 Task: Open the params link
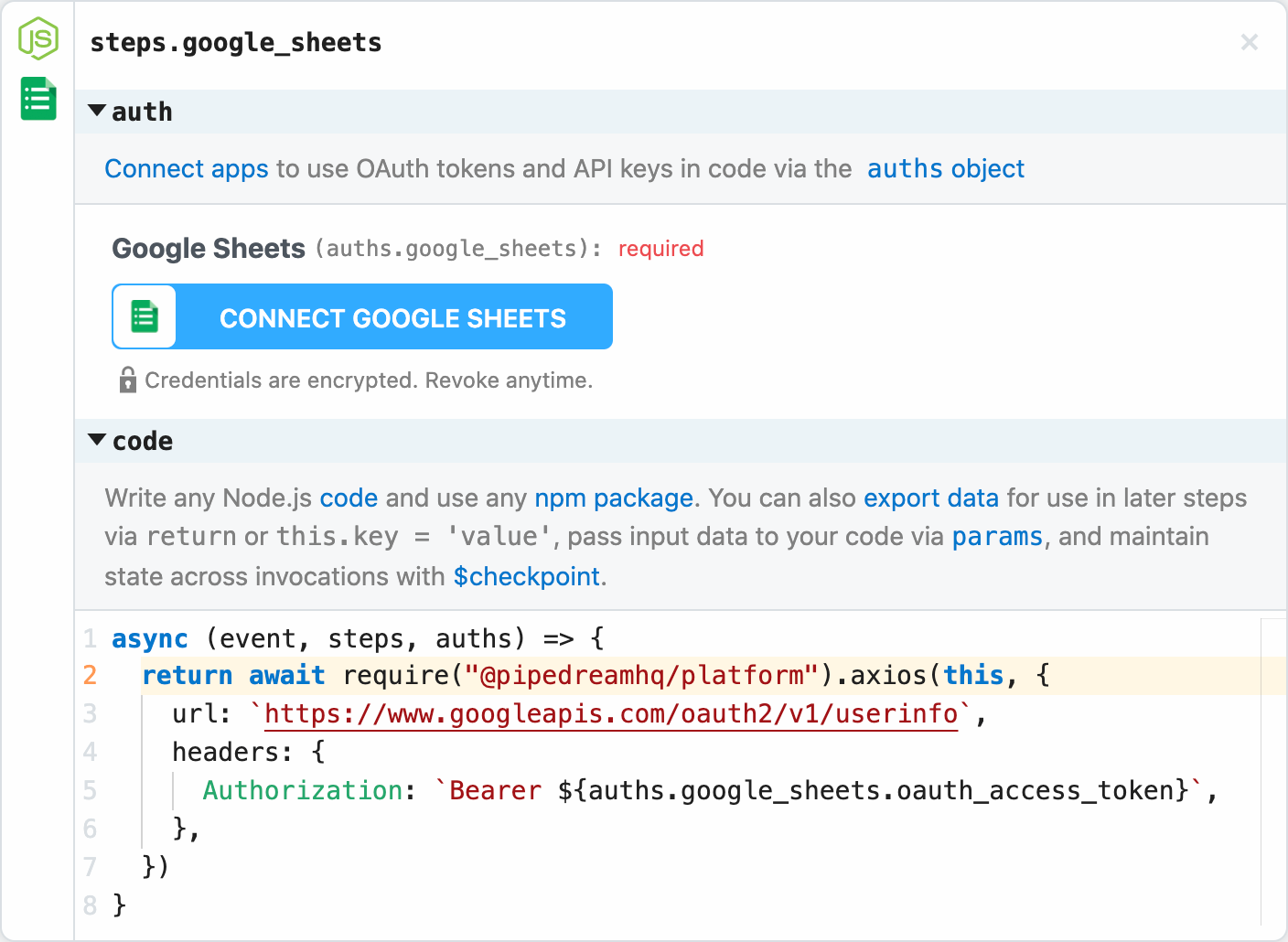tap(997, 537)
